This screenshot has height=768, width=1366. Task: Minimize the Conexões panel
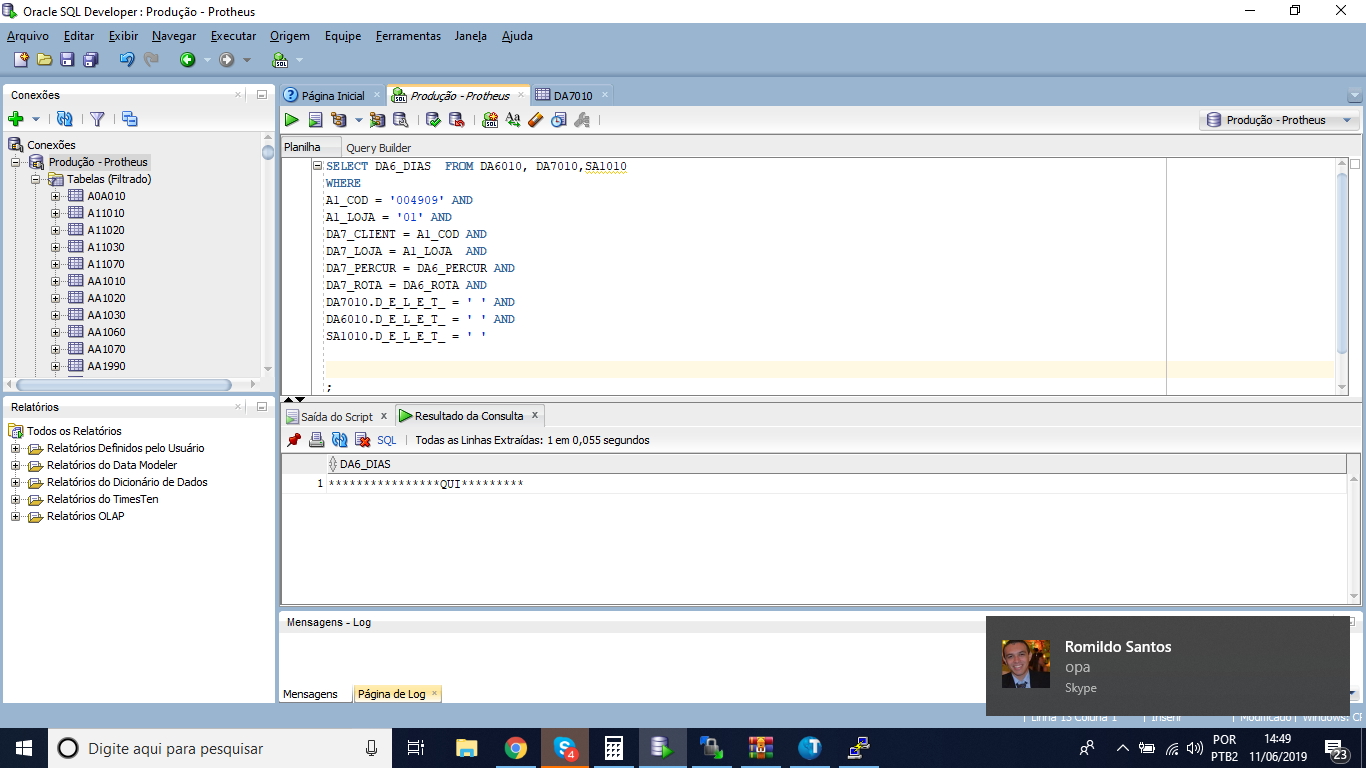coord(261,95)
